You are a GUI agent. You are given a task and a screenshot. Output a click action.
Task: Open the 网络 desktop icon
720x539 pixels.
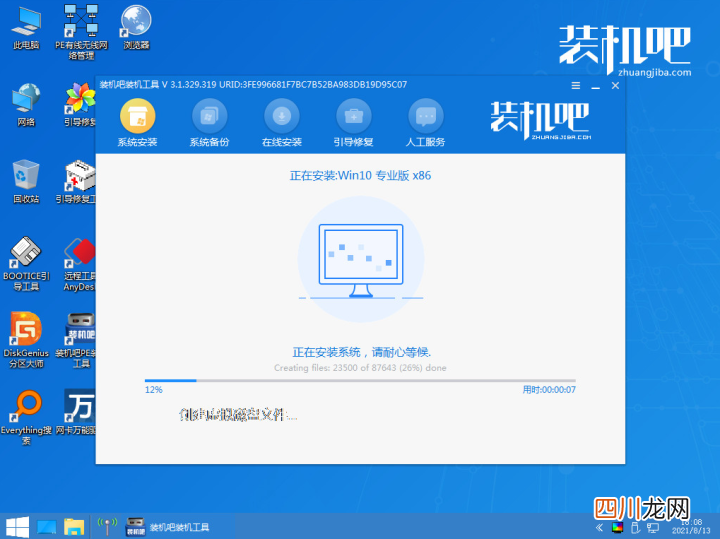(x=26, y=105)
